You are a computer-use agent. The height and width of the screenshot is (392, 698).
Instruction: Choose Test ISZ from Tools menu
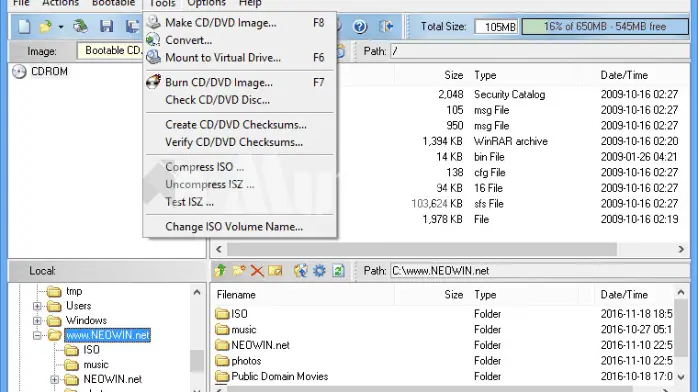pos(240,202)
